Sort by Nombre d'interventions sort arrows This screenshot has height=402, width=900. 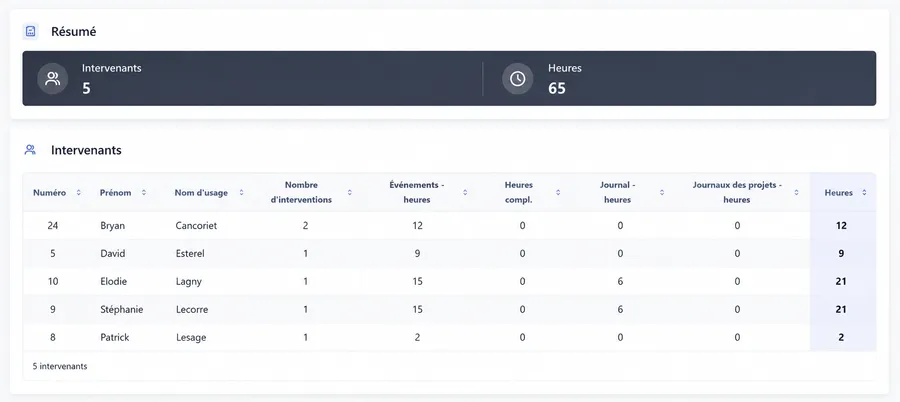tap(350, 193)
